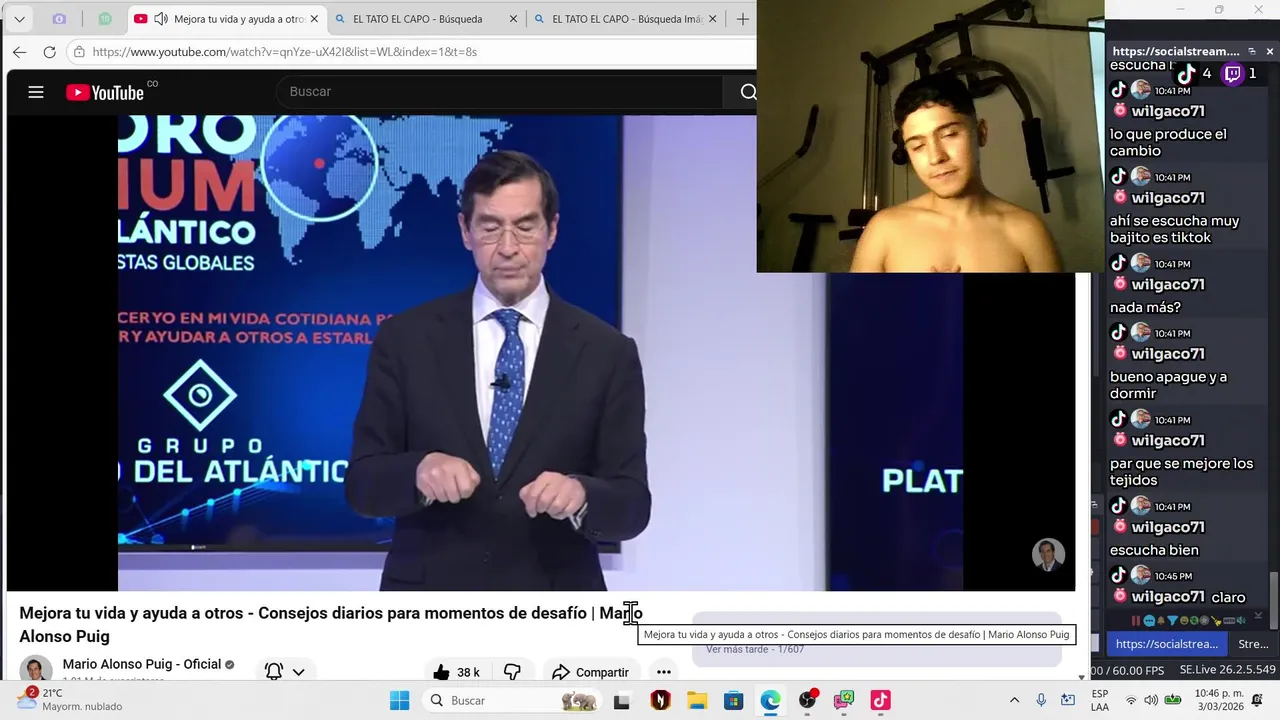Image resolution: width=1280 pixels, height=720 pixels.
Task: Click the blue chat bubble icon in chat toolbar
Action: 1149,621
